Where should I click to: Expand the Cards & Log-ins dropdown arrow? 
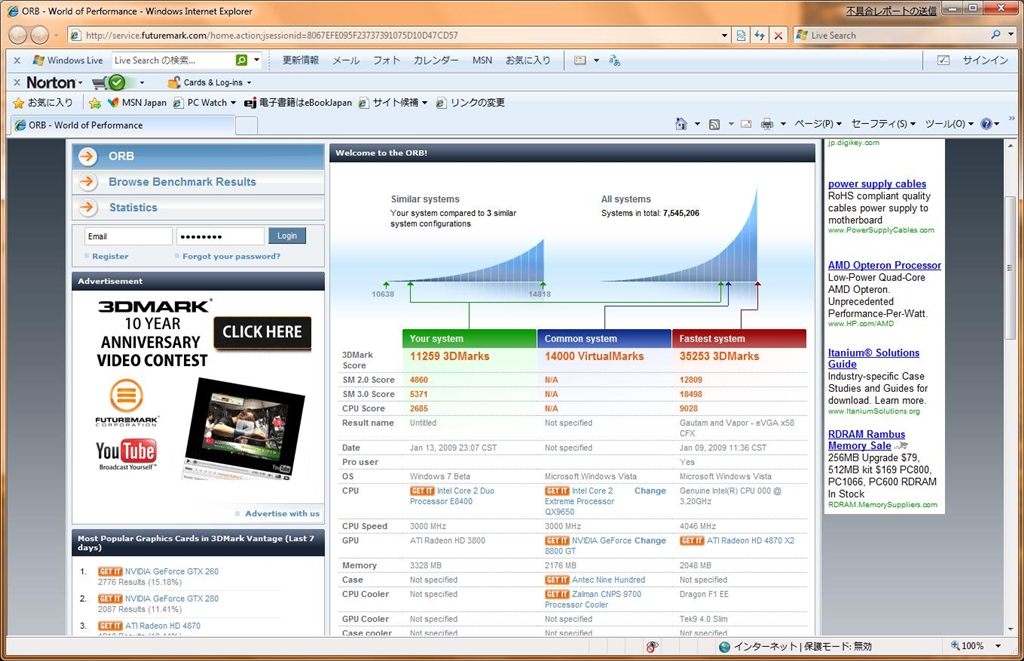249,83
